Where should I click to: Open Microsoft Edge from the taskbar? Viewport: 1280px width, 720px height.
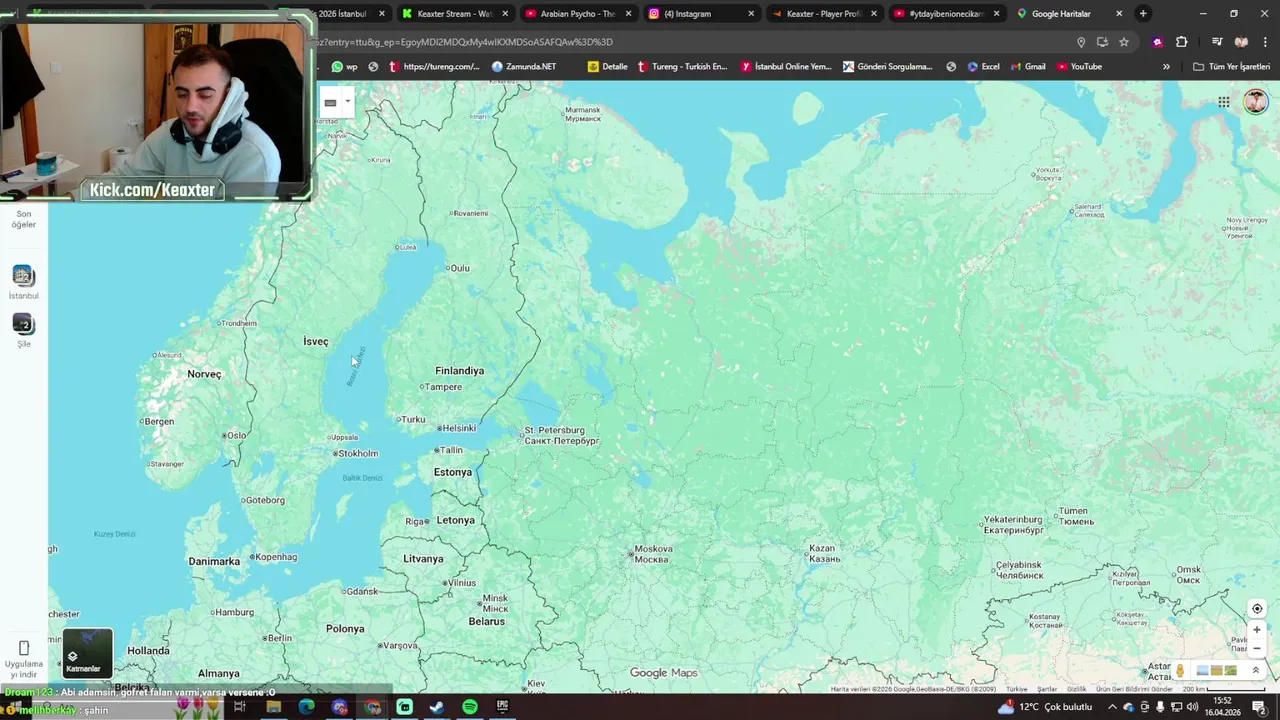point(306,707)
